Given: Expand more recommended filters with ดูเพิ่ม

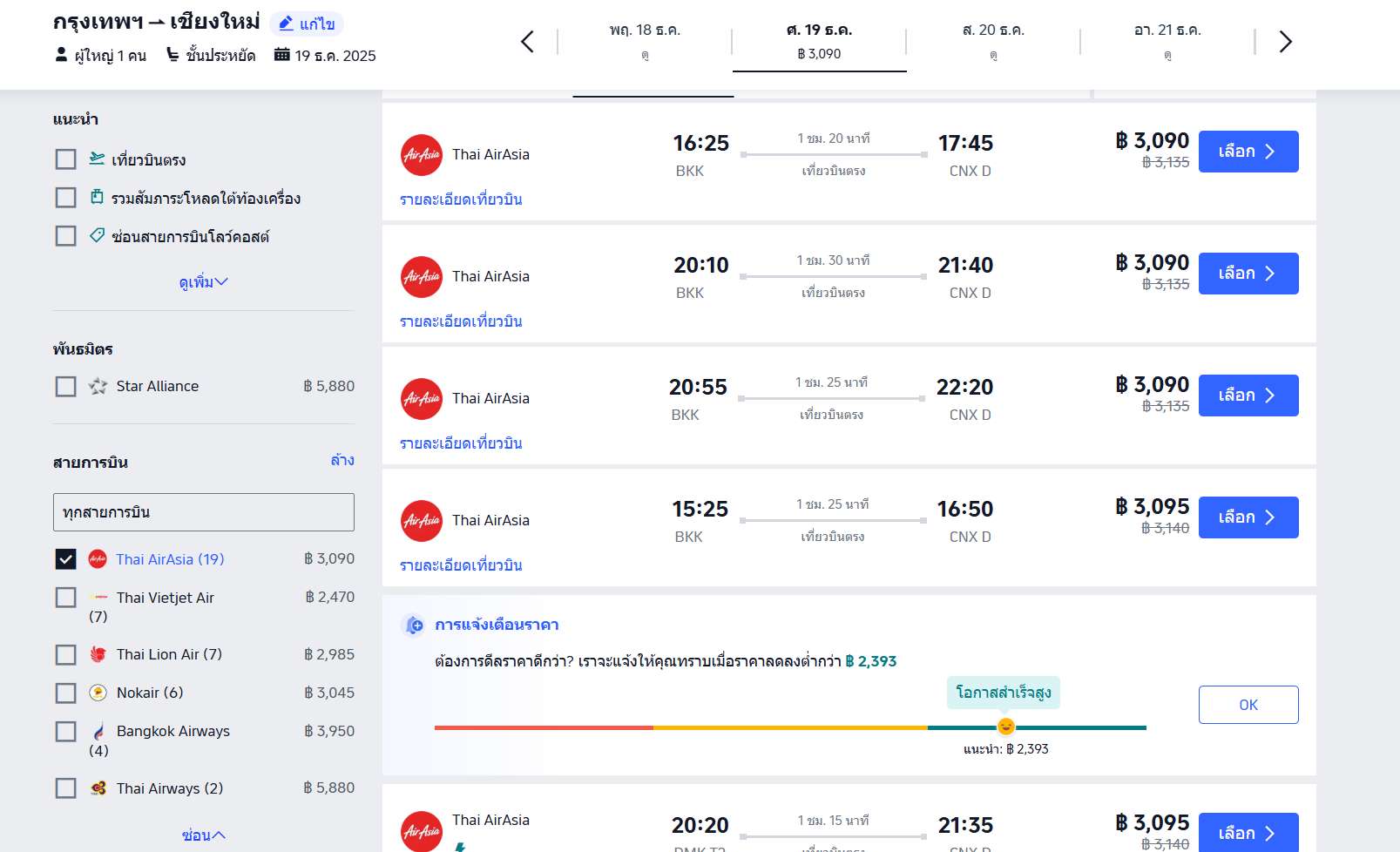Looking at the screenshot, I should pyautogui.click(x=203, y=282).
